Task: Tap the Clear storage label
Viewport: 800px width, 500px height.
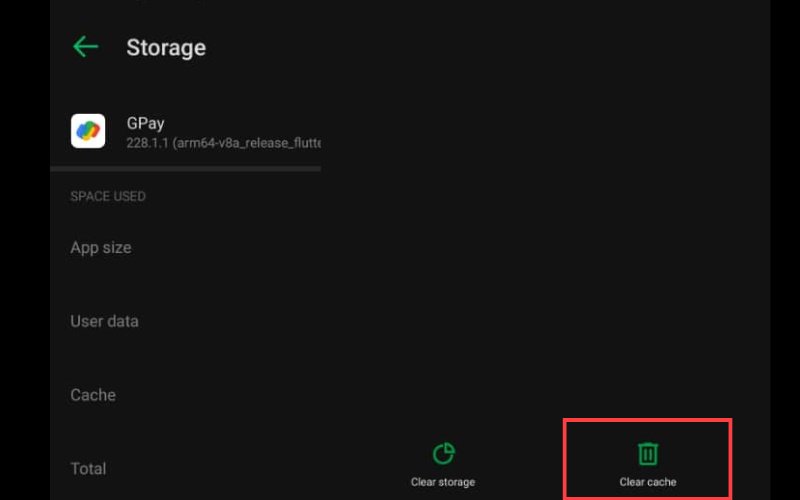Action: point(443,482)
